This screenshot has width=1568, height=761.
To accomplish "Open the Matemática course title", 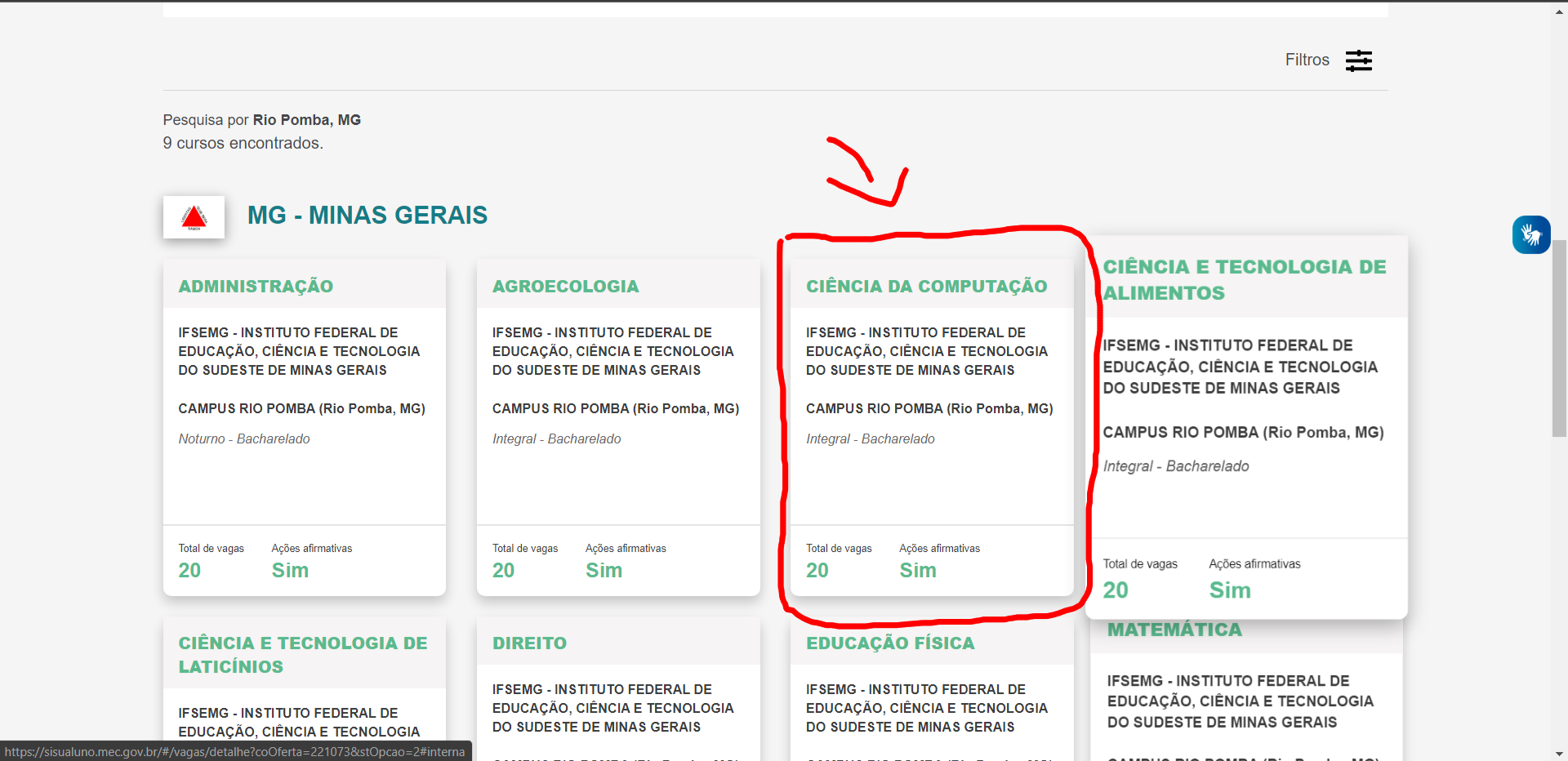I will click(1174, 630).
